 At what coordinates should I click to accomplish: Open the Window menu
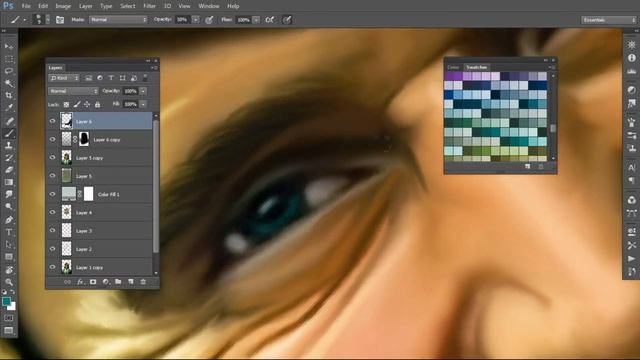[x=209, y=6]
